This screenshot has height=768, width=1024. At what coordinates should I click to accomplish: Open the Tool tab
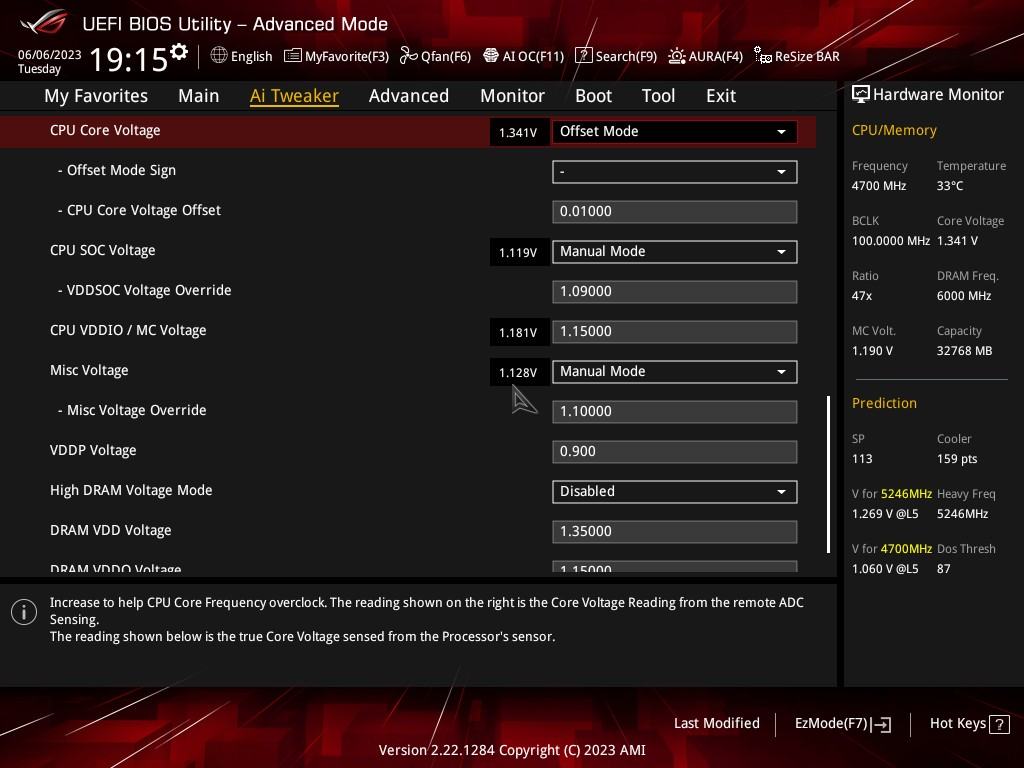tap(658, 96)
